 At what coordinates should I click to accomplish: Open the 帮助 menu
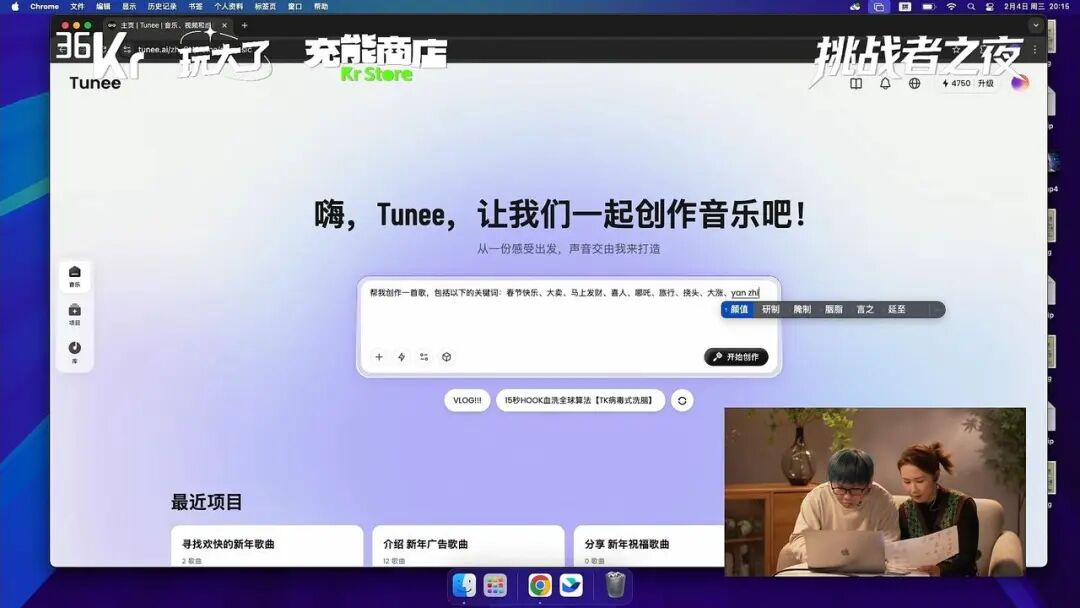(x=321, y=6)
